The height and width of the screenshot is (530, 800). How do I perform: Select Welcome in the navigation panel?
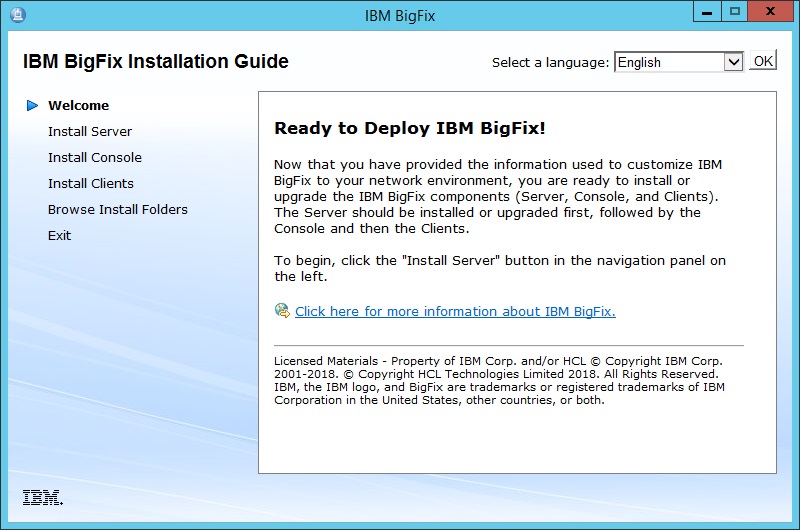coord(79,105)
